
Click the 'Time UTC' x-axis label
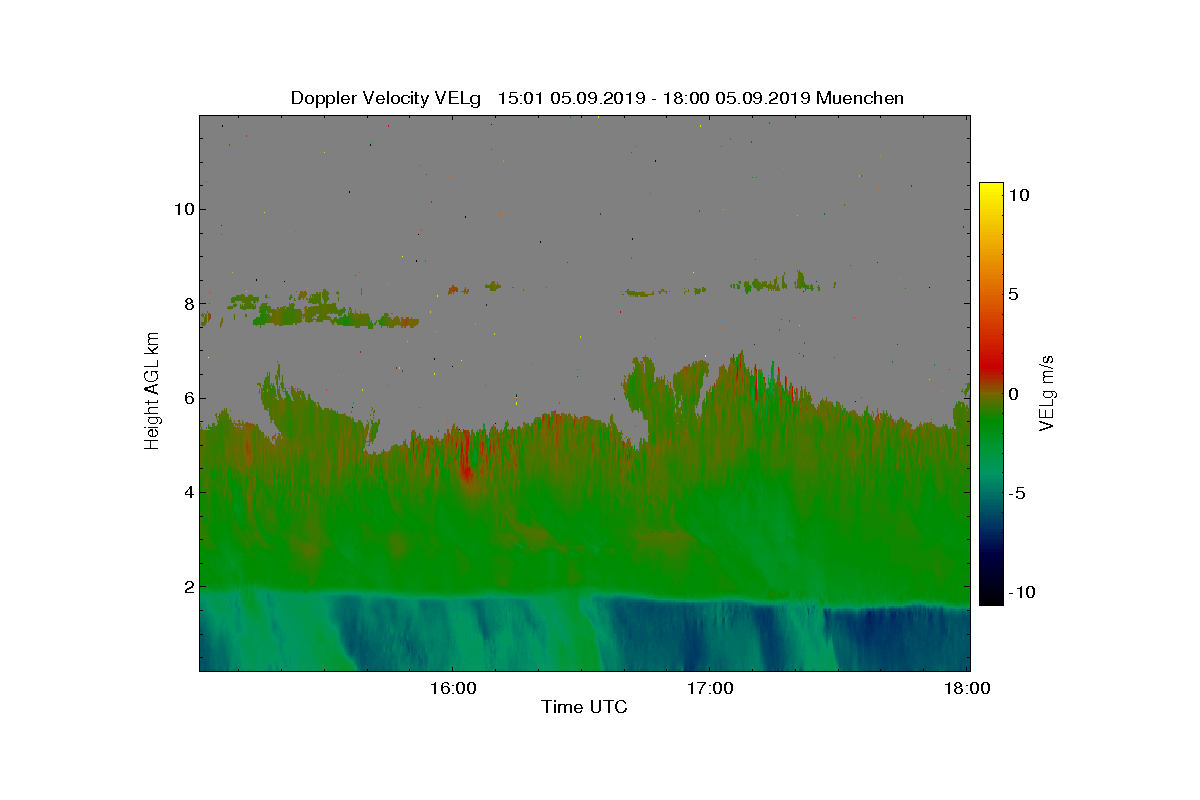(584, 707)
